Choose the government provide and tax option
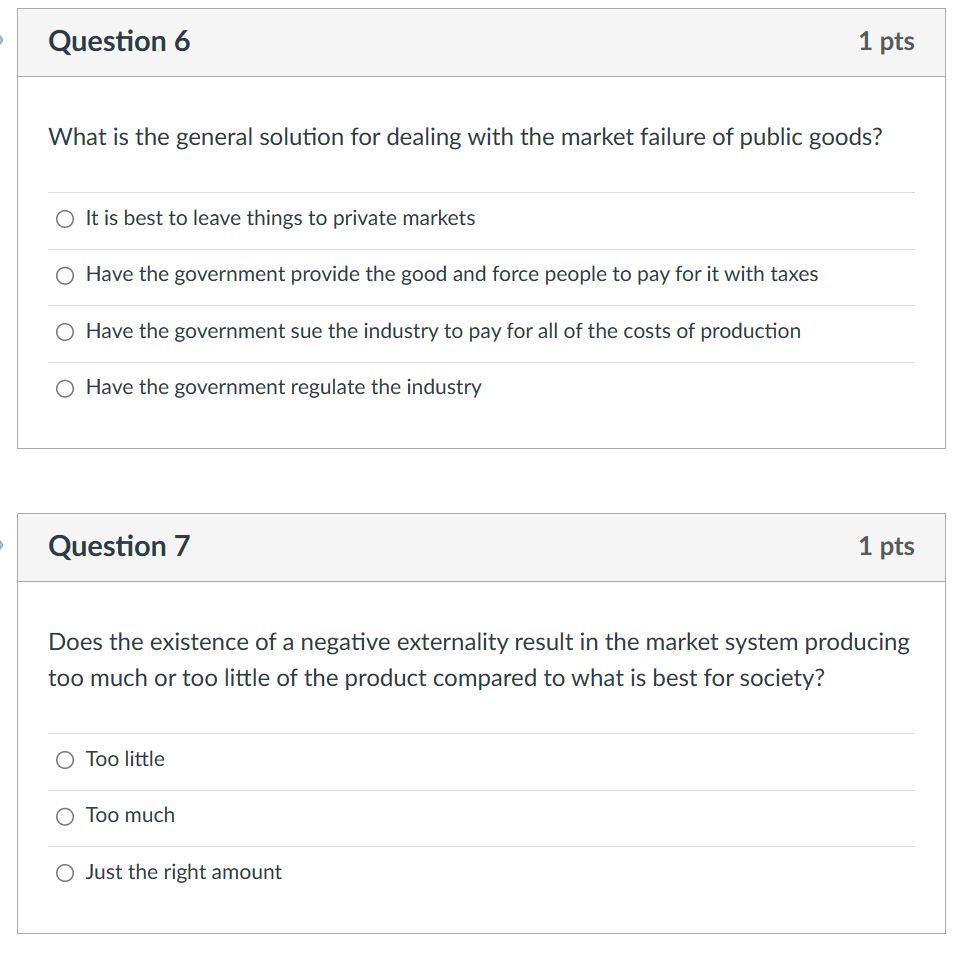Screen dimensions: 965x962 point(451,273)
